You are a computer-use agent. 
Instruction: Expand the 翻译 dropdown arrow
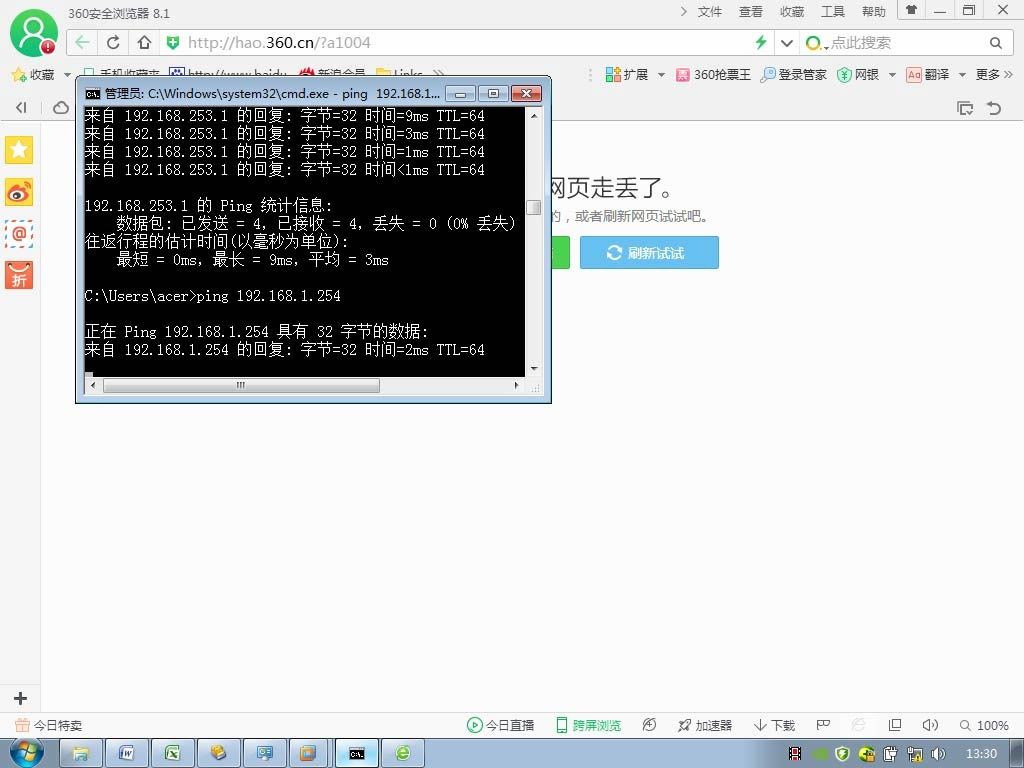pyautogui.click(x=962, y=75)
